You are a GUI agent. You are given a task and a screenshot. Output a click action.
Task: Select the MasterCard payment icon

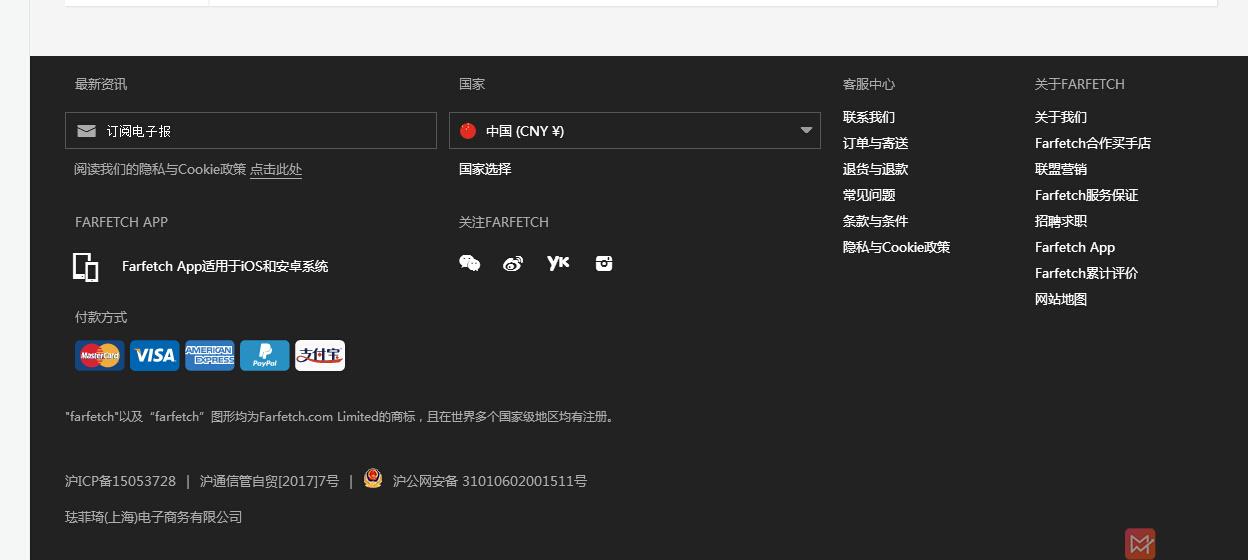[x=100, y=355]
